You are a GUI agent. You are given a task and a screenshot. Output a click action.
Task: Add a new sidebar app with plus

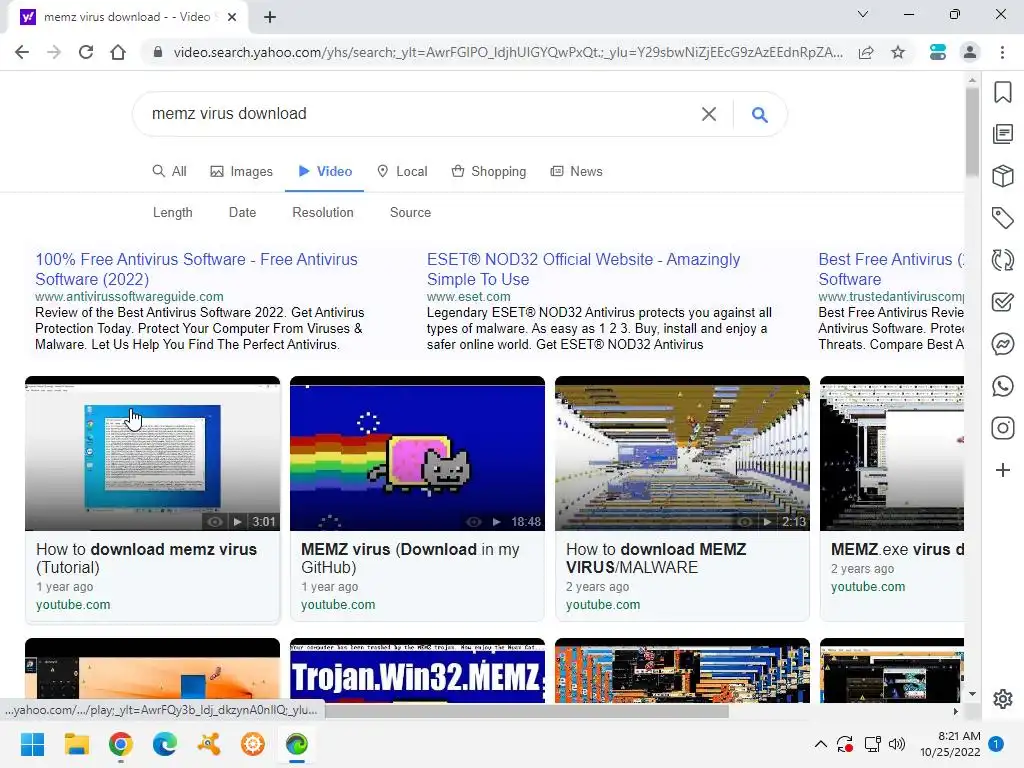click(1002, 470)
